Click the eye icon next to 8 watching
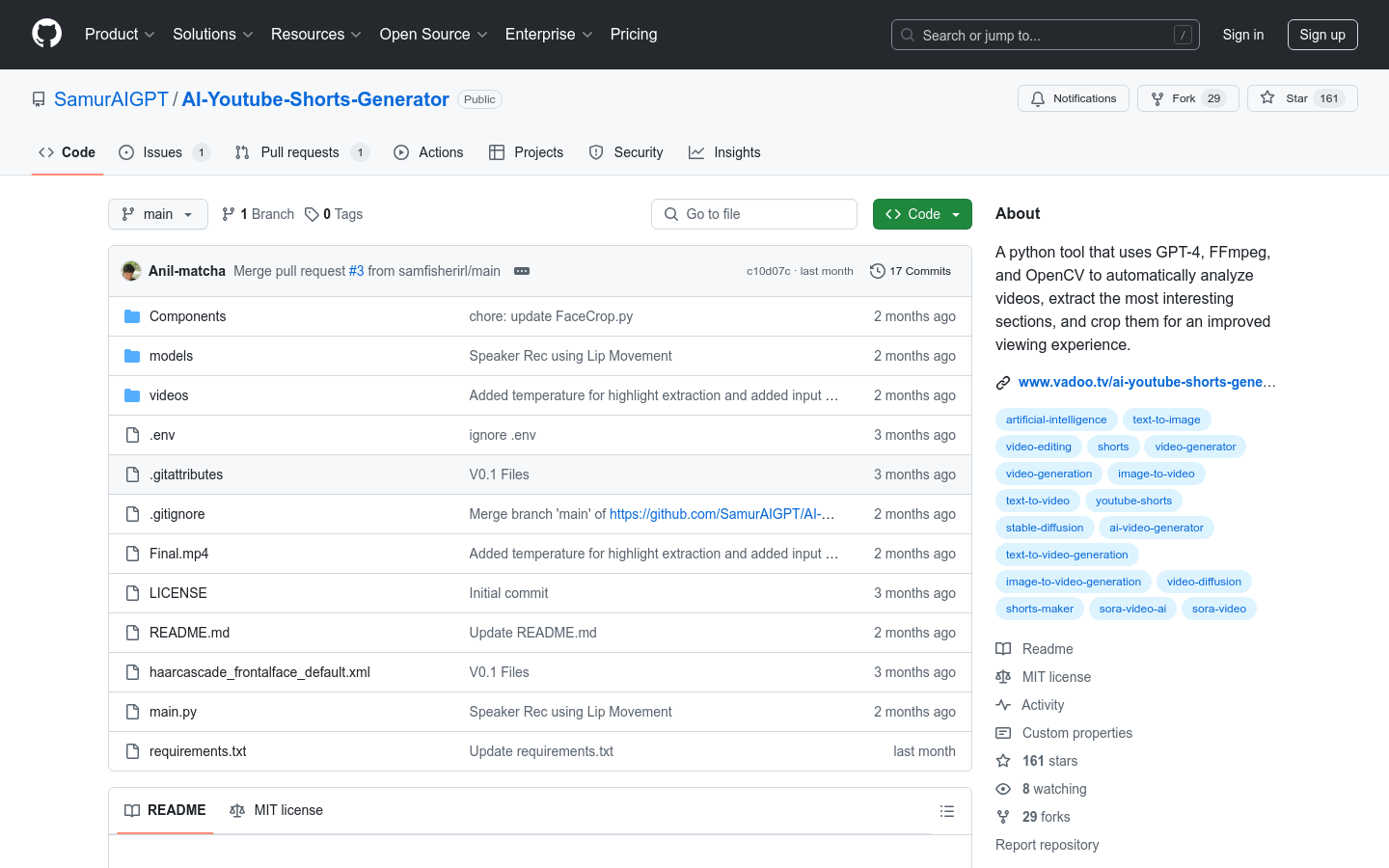This screenshot has width=1389, height=868. click(1003, 789)
